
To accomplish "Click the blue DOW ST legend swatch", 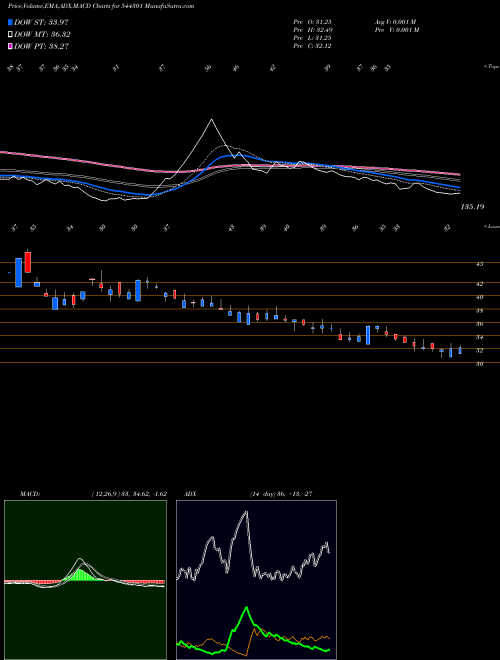I will pos(11,22).
